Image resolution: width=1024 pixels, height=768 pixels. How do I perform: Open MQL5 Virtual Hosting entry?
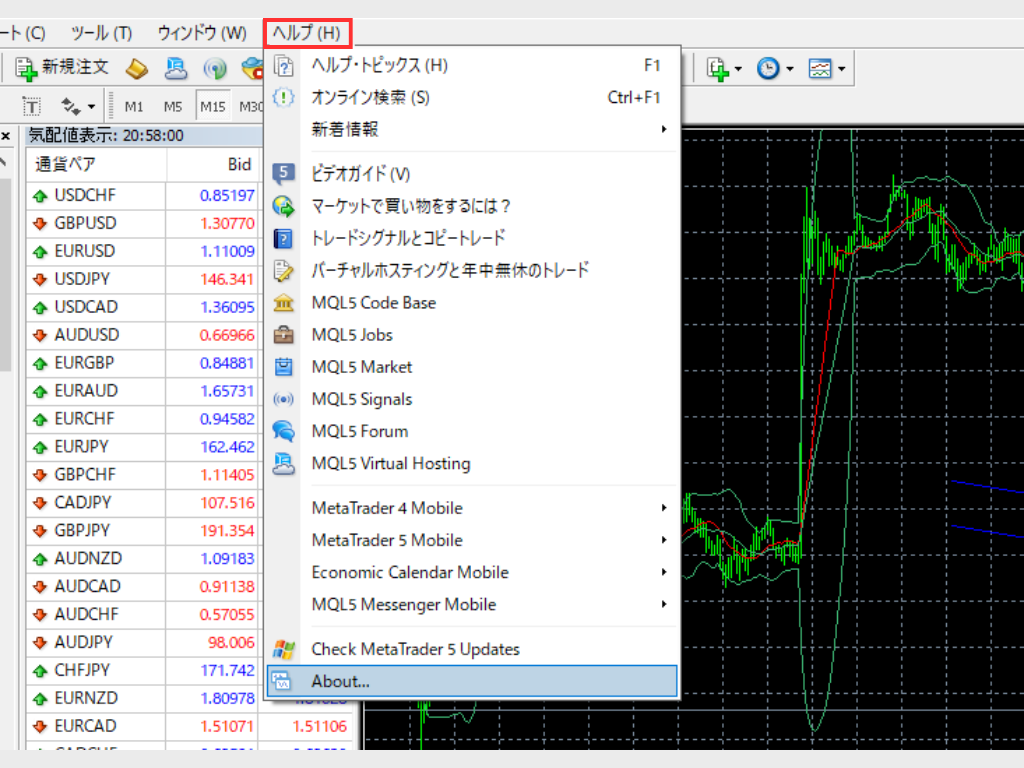[472, 463]
